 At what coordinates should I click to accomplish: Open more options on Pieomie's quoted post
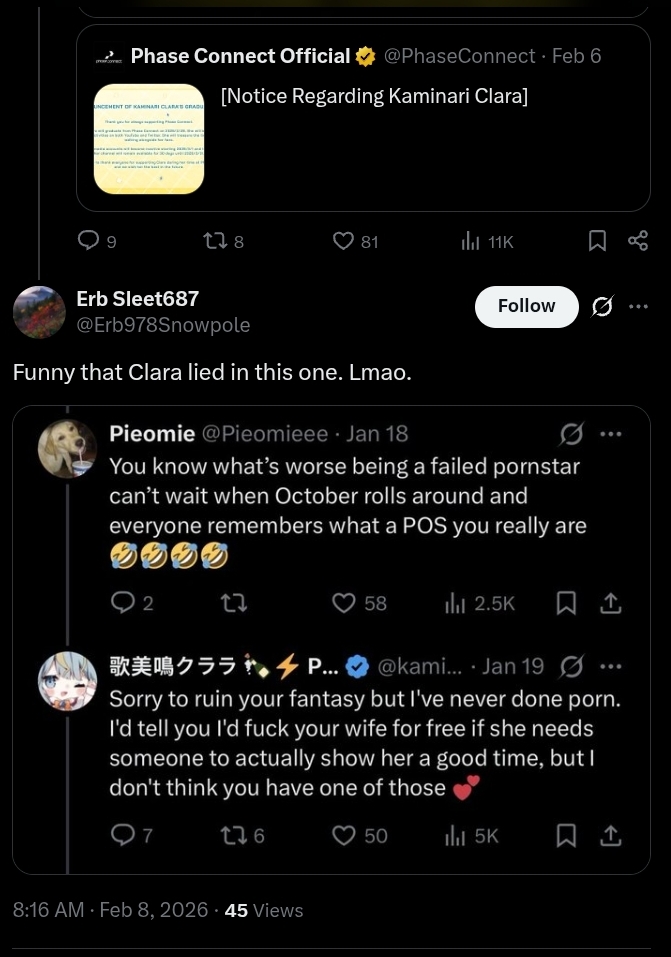(610, 434)
